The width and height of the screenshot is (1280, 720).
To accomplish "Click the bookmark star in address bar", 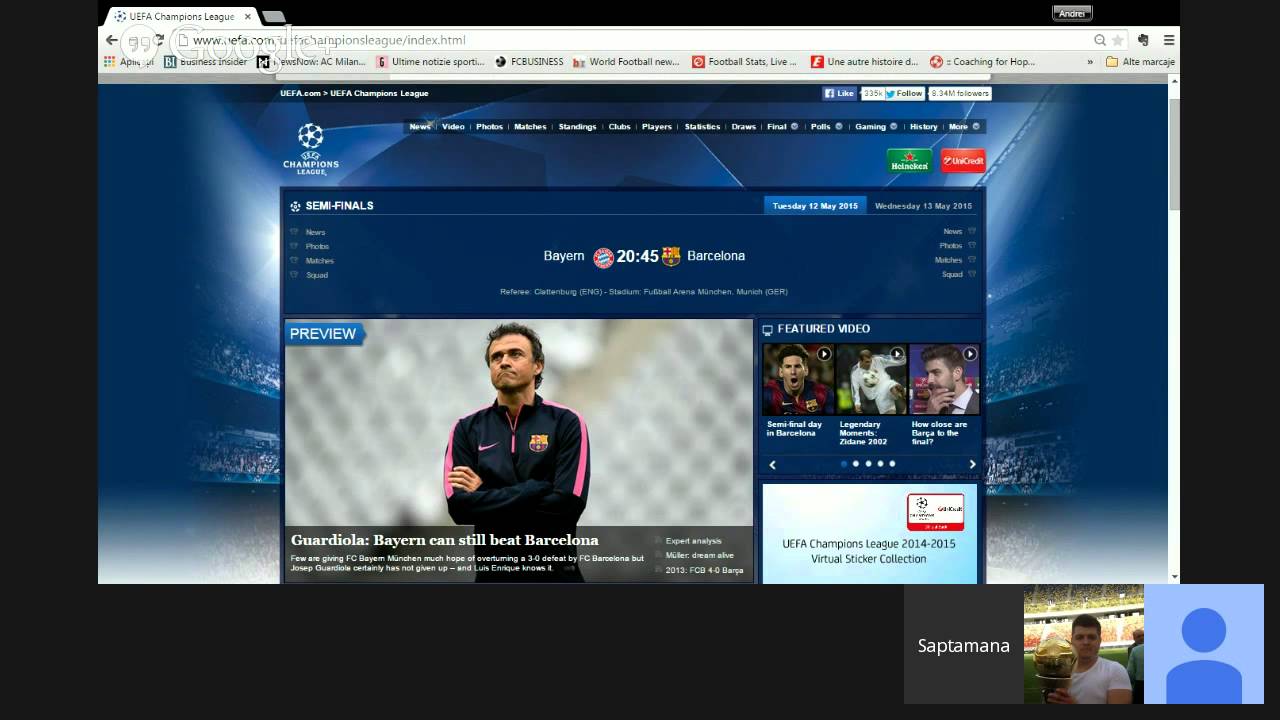I will pyautogui.click(x=1118, y=40).
